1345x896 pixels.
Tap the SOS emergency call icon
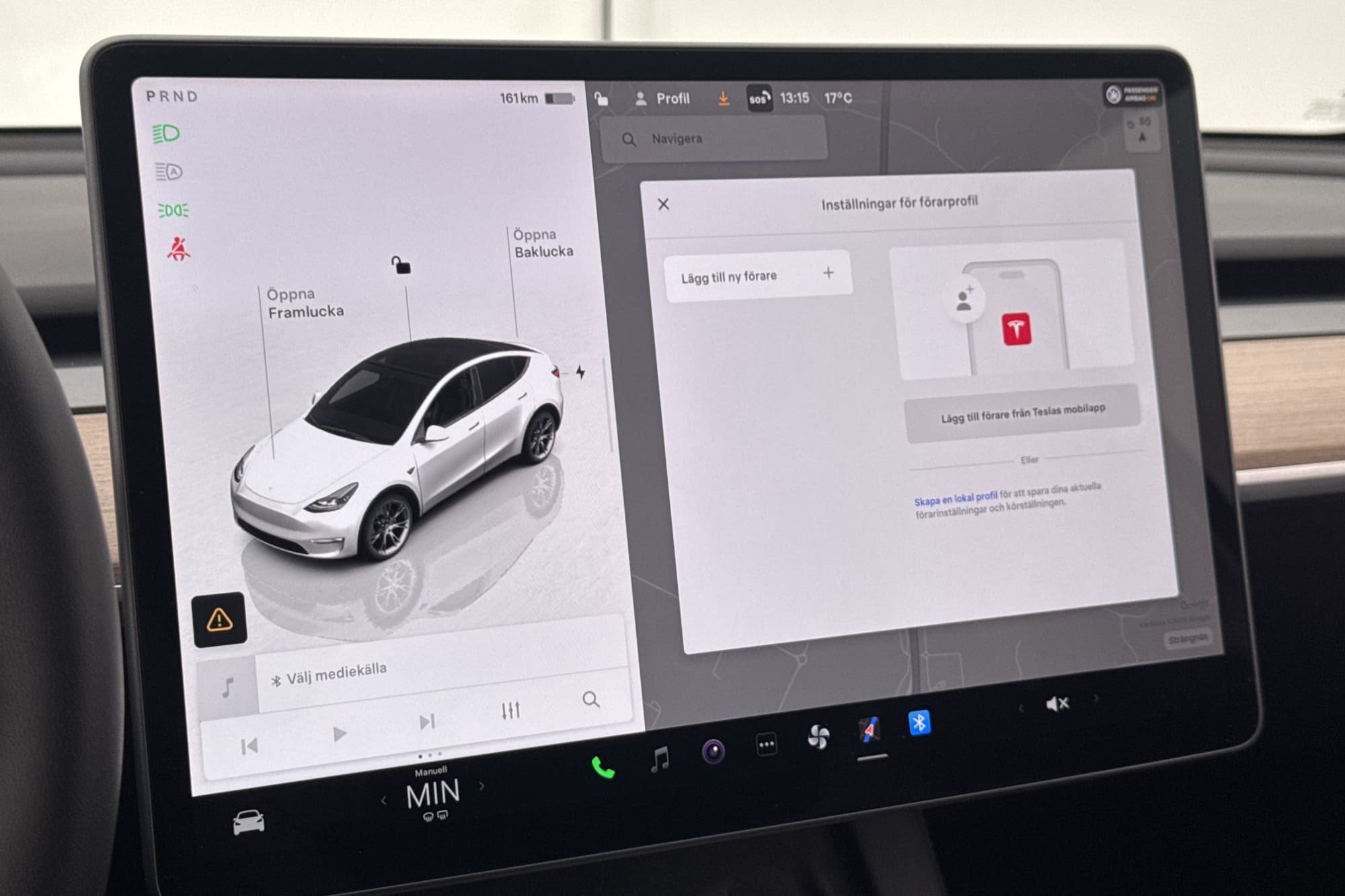tap(759, 99)
